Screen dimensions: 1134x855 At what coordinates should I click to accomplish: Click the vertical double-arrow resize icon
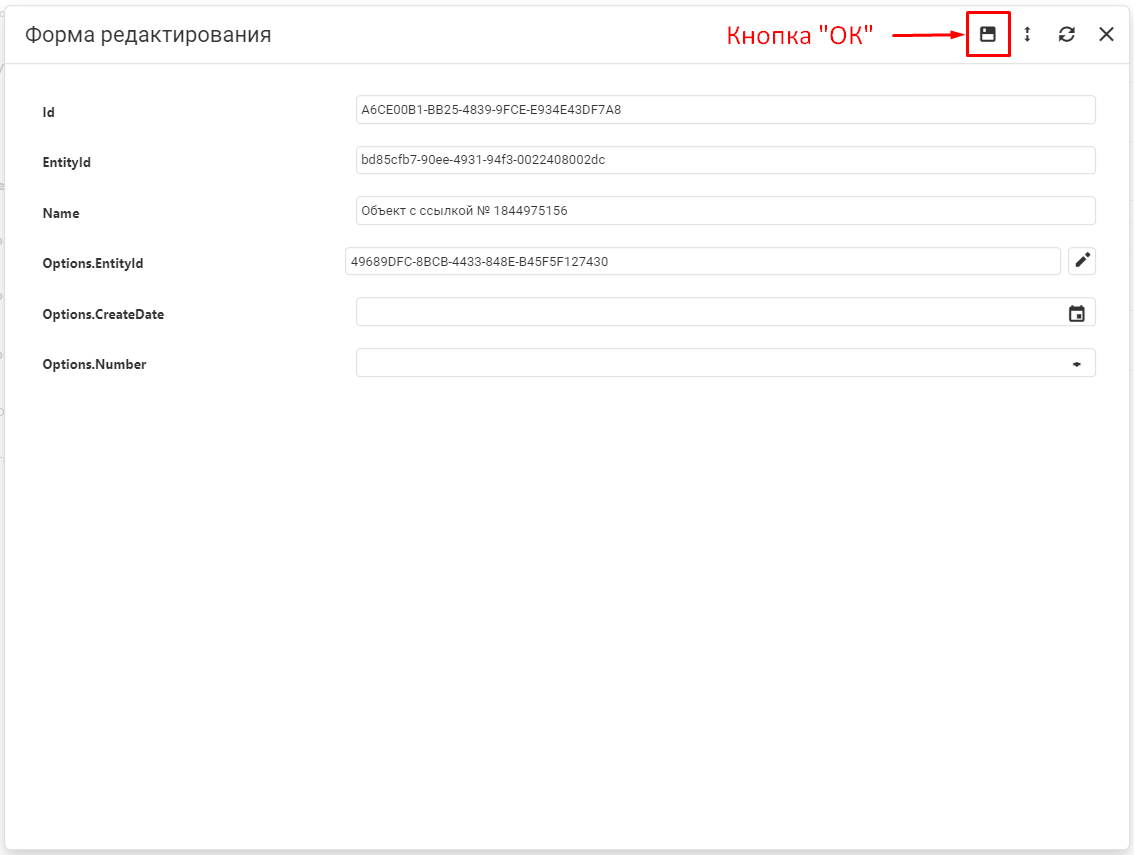coord(1027,34)
